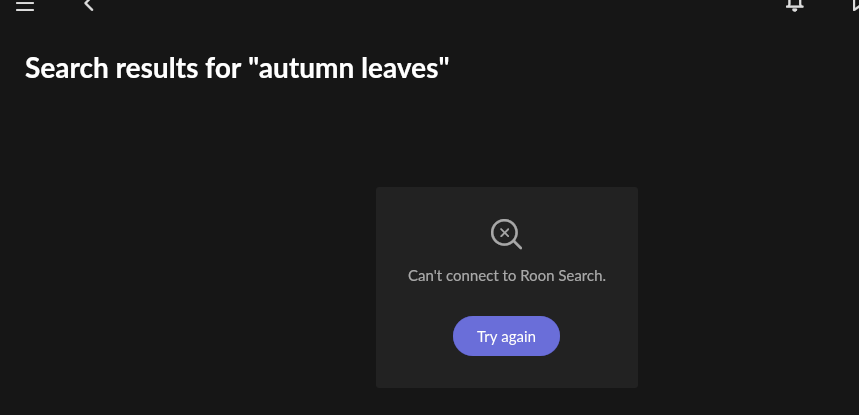
Task: Click the failed-search magnifier icon
Action: click(x=506, y=234)
